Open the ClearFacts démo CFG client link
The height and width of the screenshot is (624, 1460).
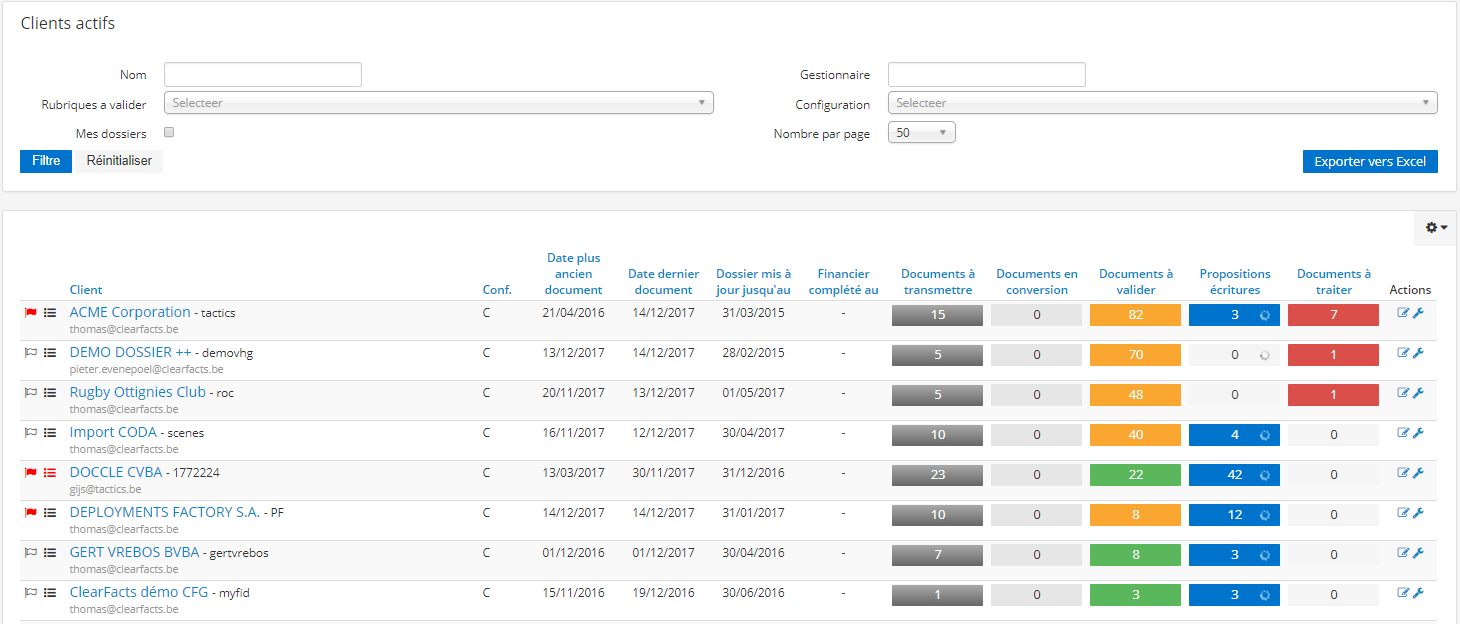(139, 592)
